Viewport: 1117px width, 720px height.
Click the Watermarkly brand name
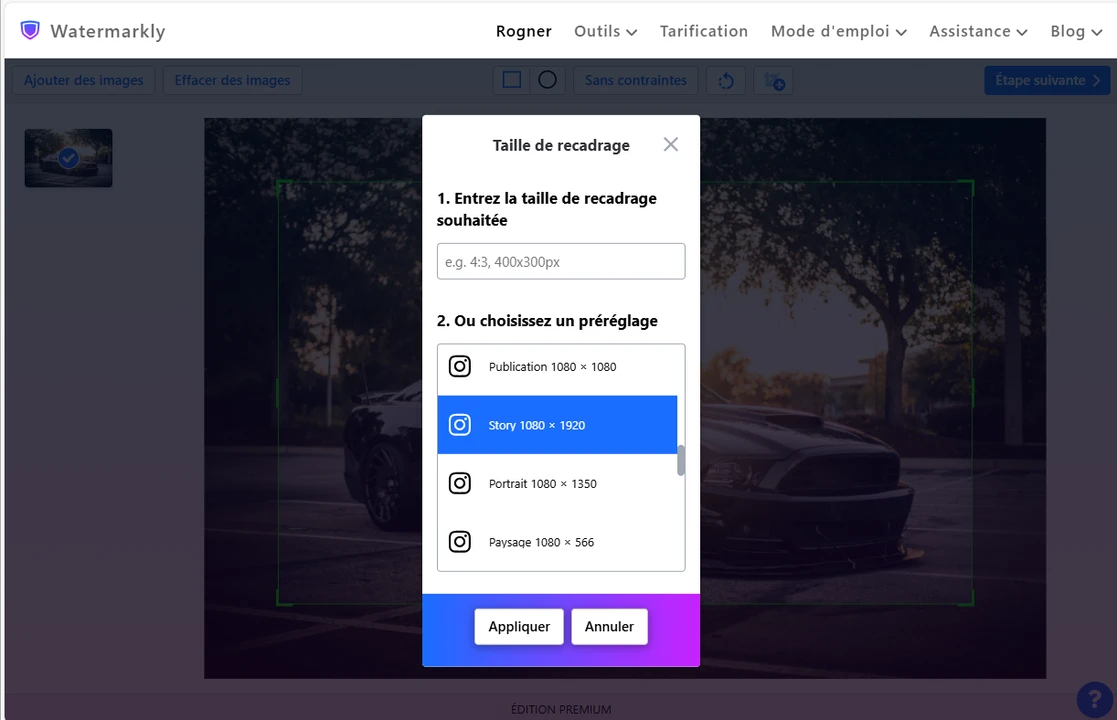click(x=108, y=31)
